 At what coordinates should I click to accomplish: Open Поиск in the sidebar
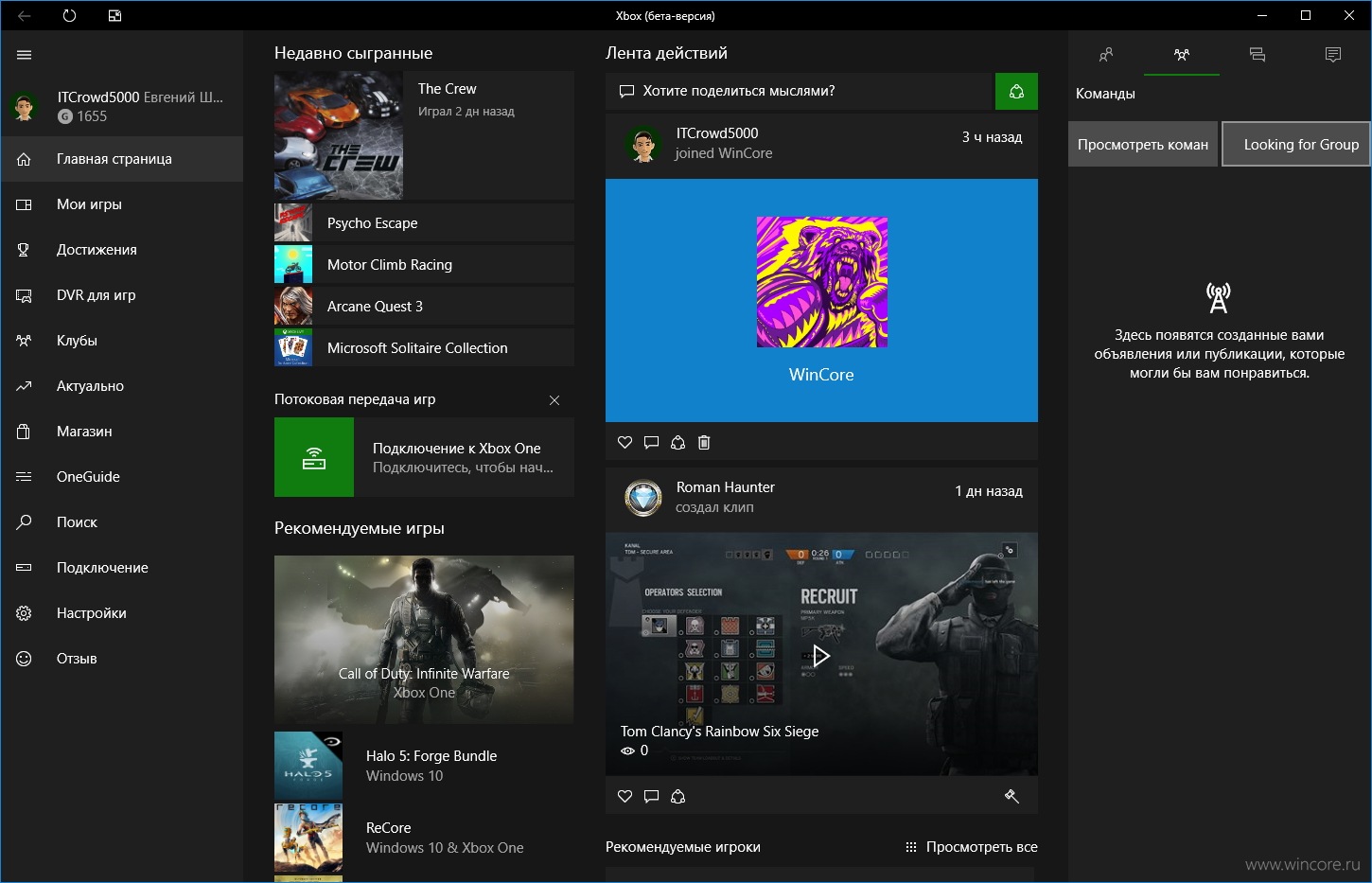tap(121, 522)
